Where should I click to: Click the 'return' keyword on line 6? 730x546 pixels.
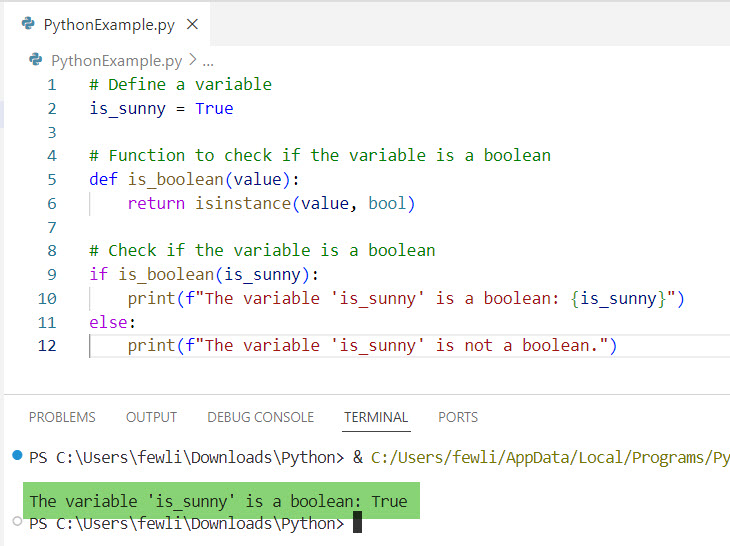156,203
